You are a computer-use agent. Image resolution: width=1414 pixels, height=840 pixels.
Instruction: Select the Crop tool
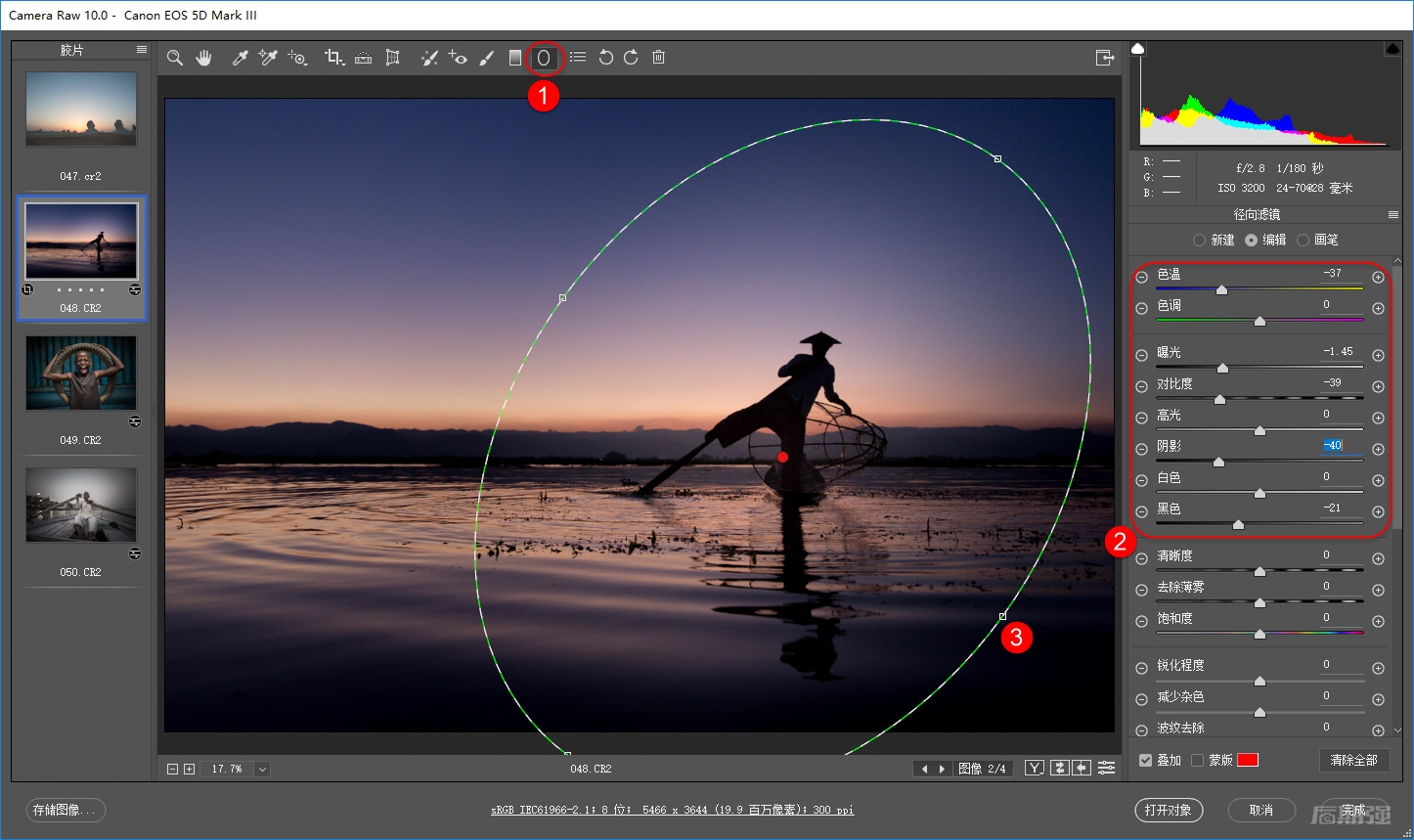[x=334, y=58]
